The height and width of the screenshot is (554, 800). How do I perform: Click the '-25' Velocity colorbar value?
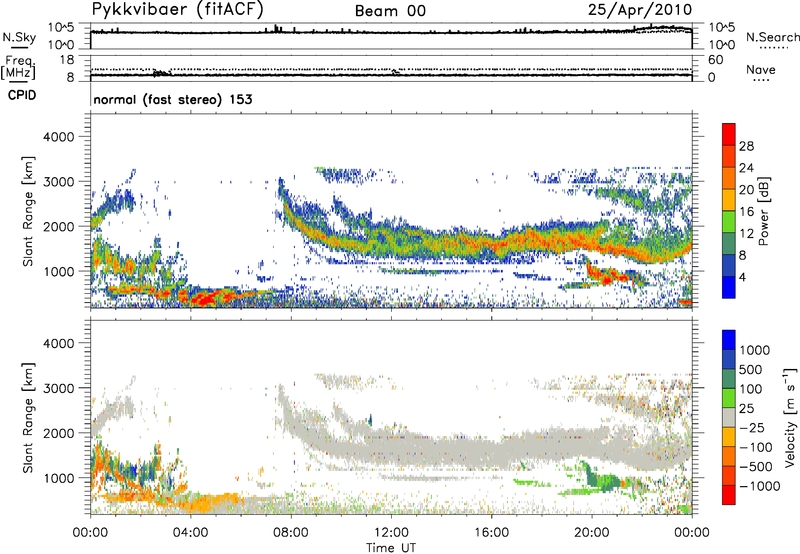(x=752, y=427)
